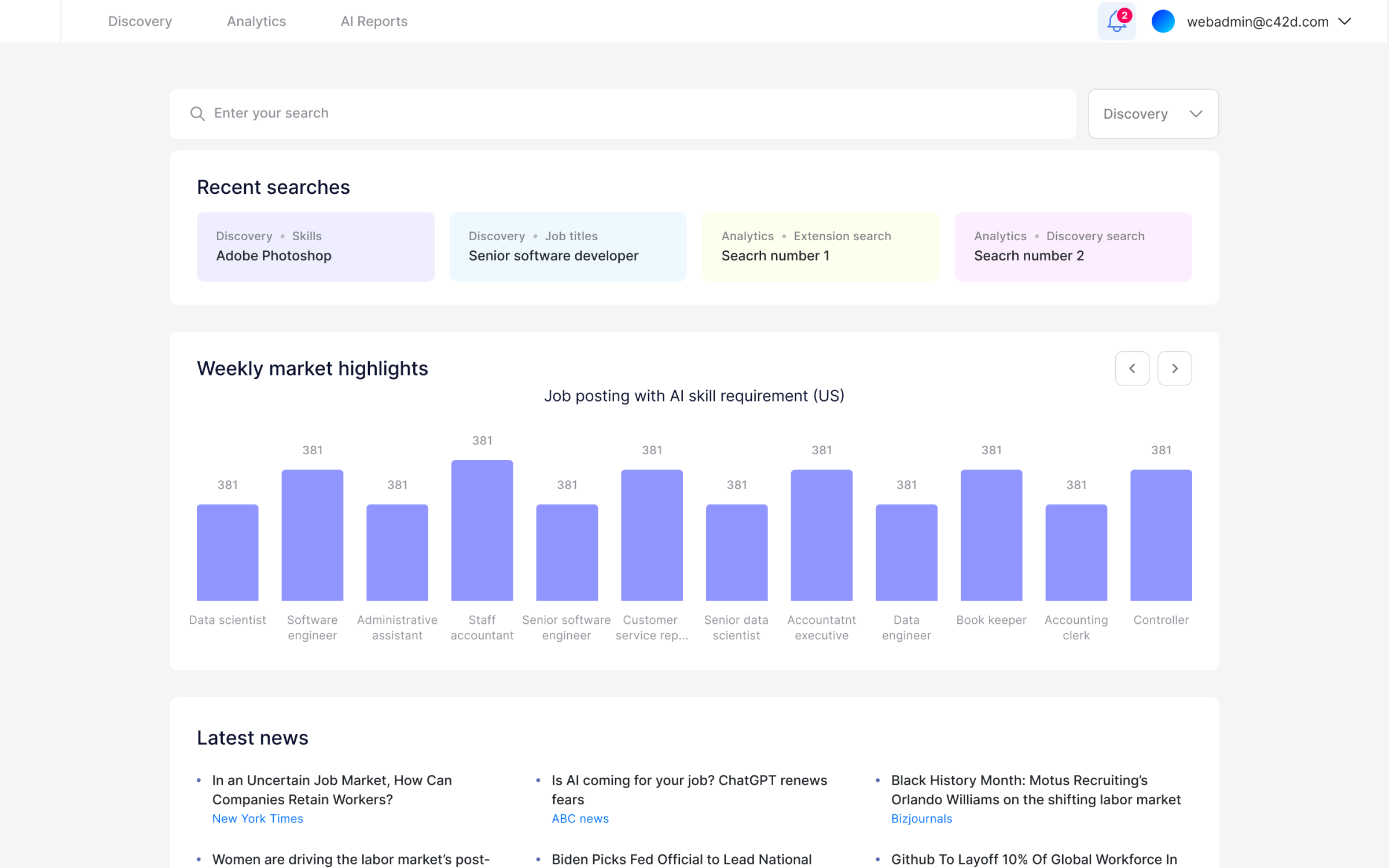The height and width of the screenshot is (868, 1389).
Task: Click the Book keeper bar
Action: [x=991, y=535]
